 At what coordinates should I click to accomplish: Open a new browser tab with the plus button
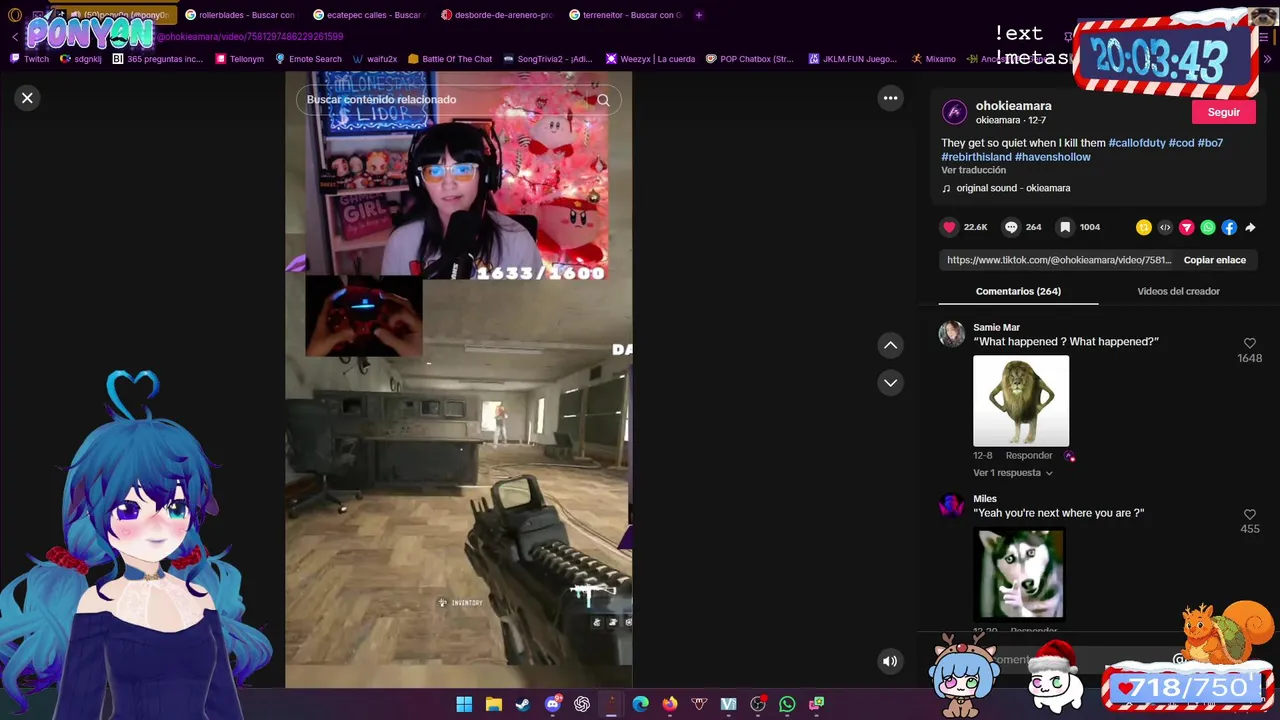click(x=698, y=15)
